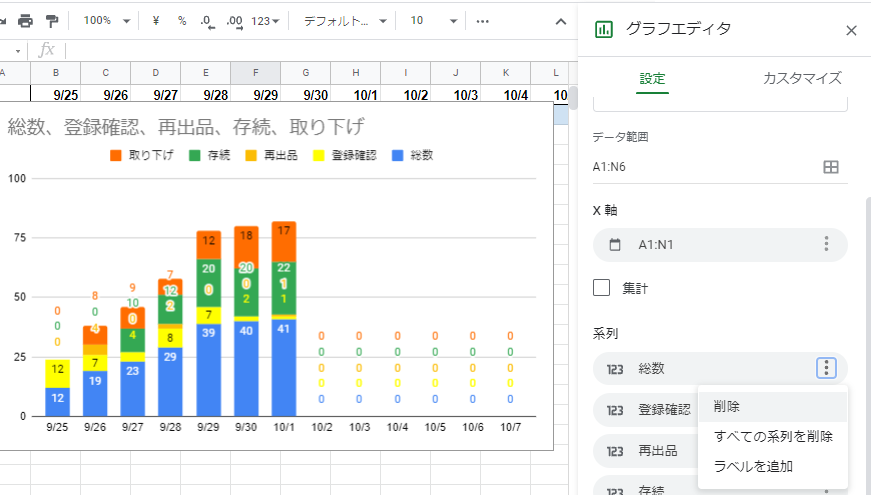Open the font size 10 dropdown
The image size is (871, 495).
433,21
